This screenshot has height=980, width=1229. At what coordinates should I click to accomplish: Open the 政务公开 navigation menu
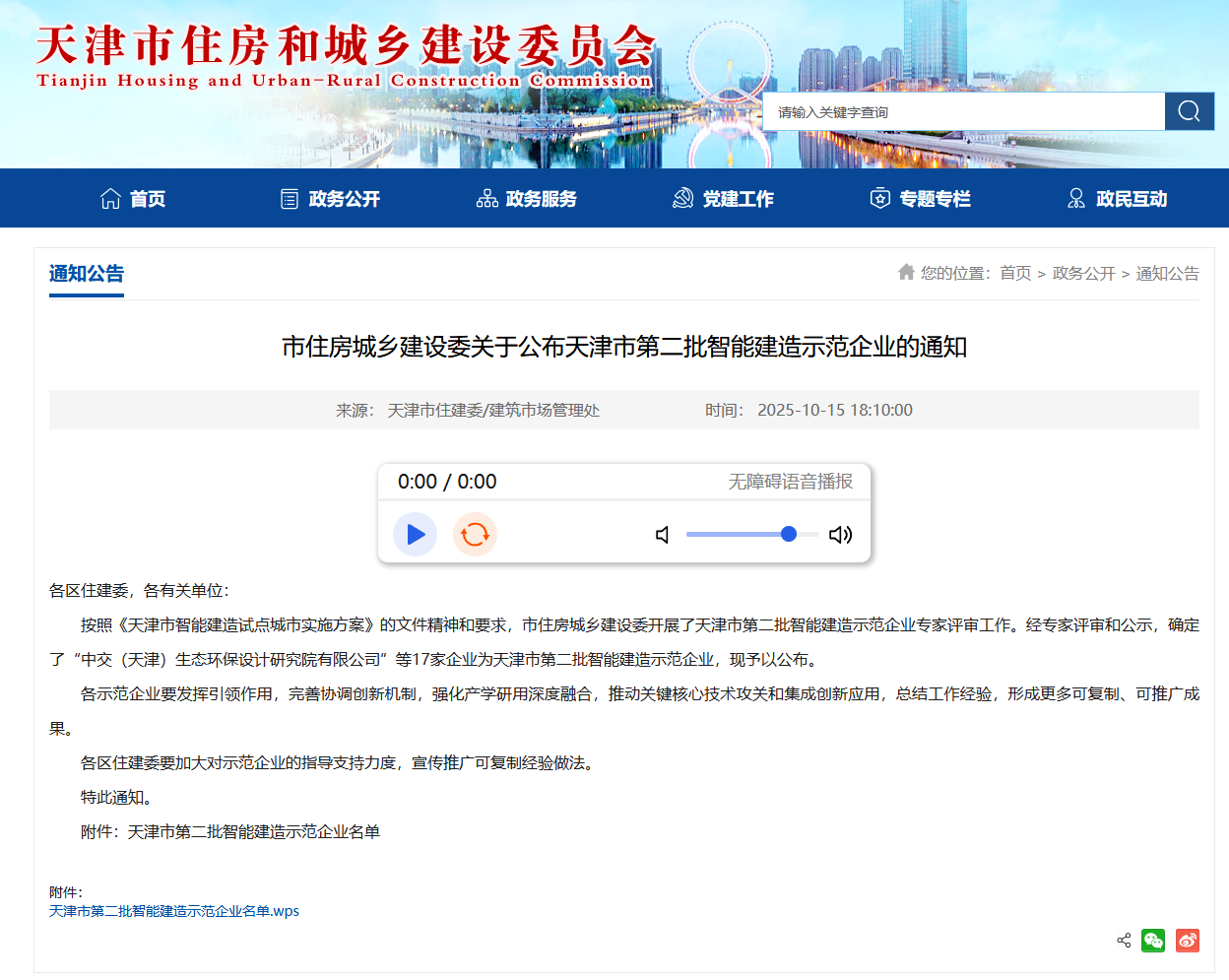(x=330, y=199)
